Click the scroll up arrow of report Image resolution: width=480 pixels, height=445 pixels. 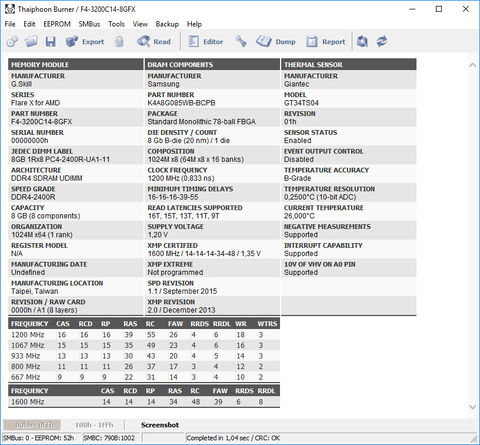pos(472,65)
